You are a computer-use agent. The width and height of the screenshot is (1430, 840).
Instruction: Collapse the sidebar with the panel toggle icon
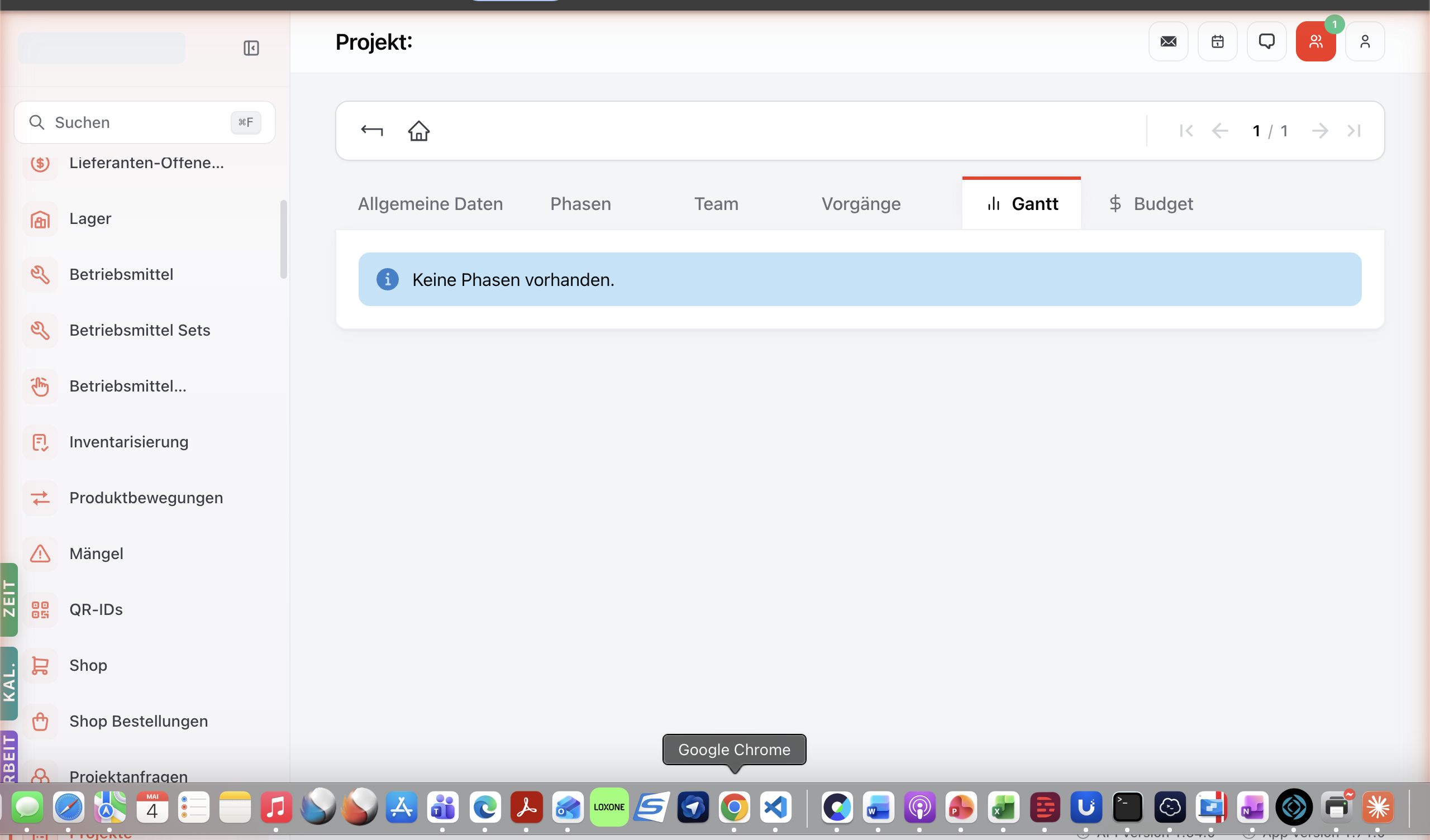251,48
